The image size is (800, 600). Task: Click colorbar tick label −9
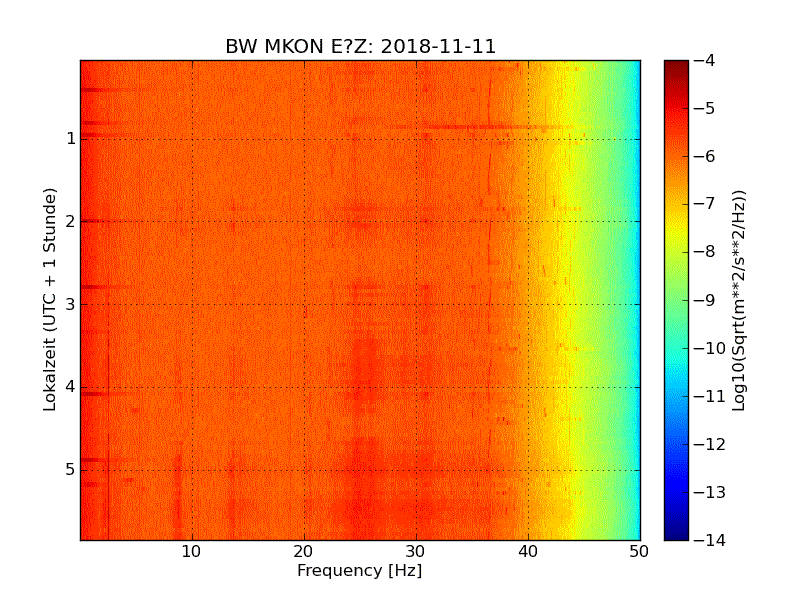coord(705,300)
